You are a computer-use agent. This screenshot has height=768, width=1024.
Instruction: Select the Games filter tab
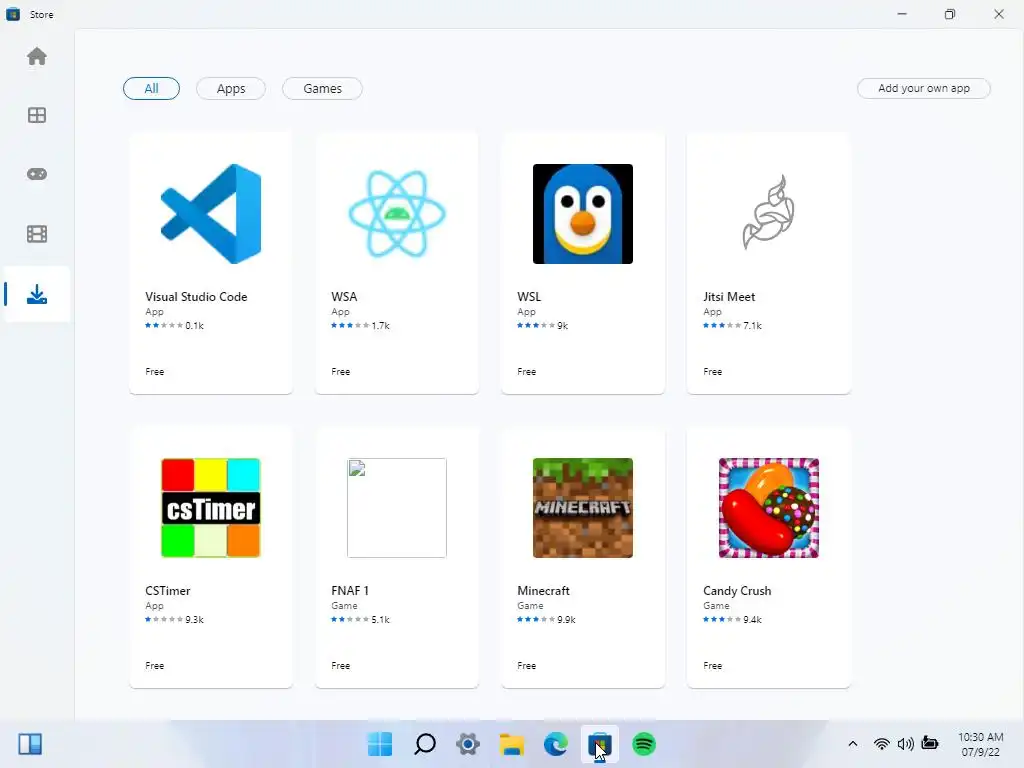click(323, 88)
